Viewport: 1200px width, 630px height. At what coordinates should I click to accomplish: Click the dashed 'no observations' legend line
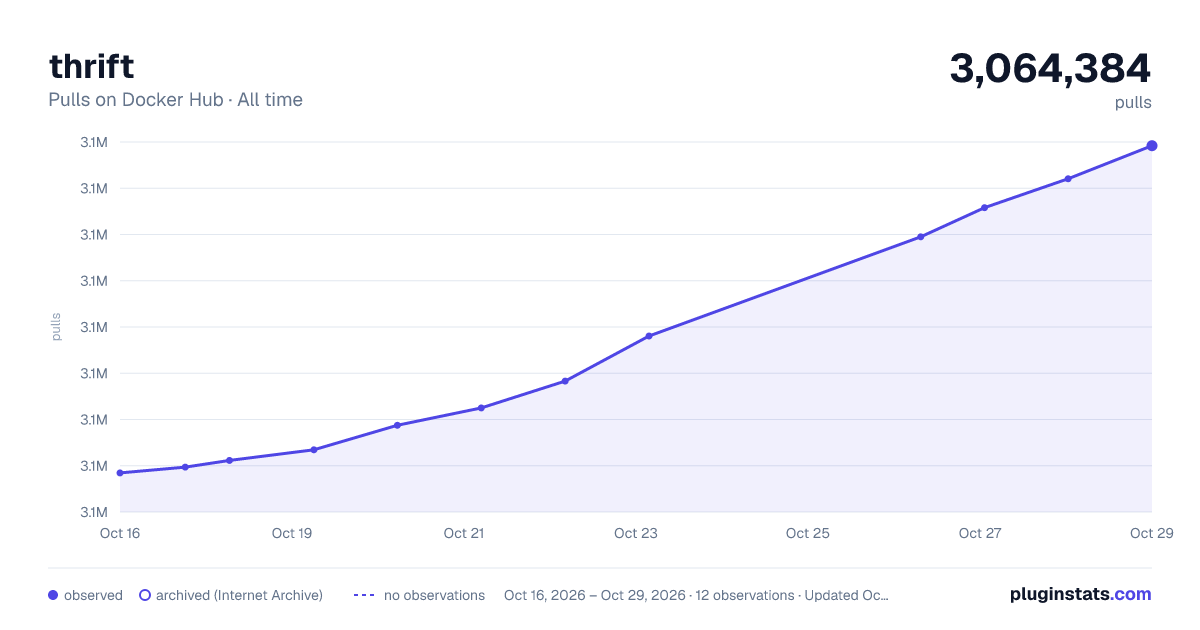(x=364, y=595)
